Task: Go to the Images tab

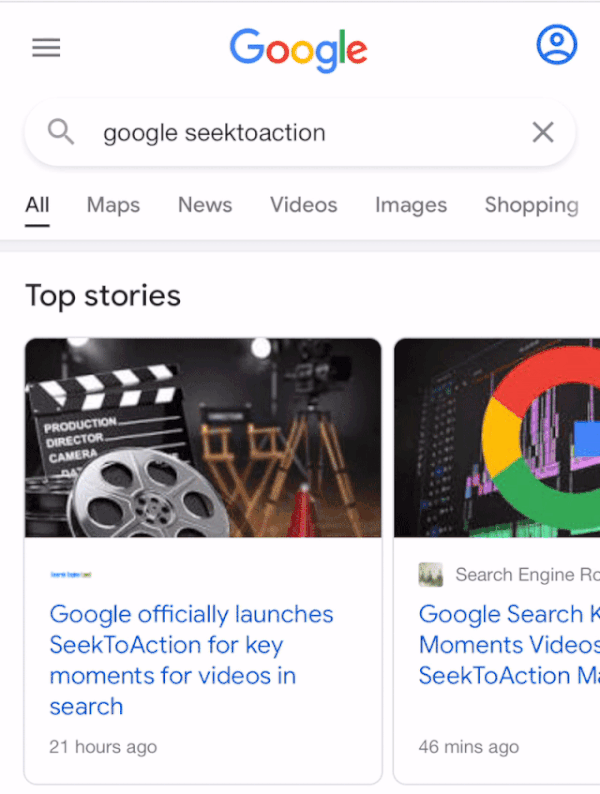Action: pyautogui.click(x=410, y=205)
